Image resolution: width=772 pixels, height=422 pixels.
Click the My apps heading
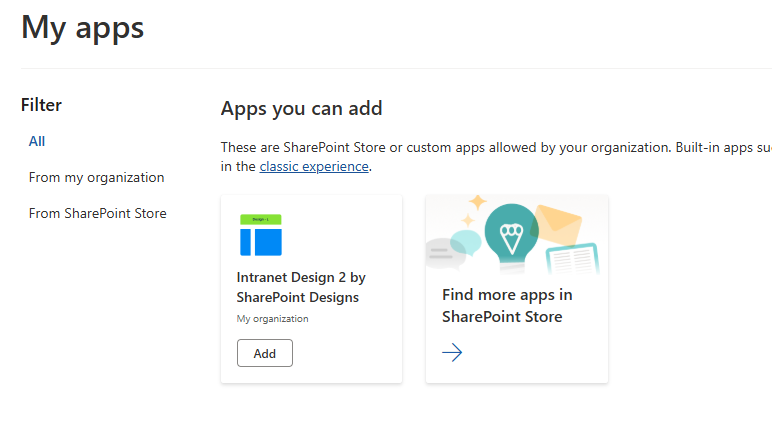point(83,28)
